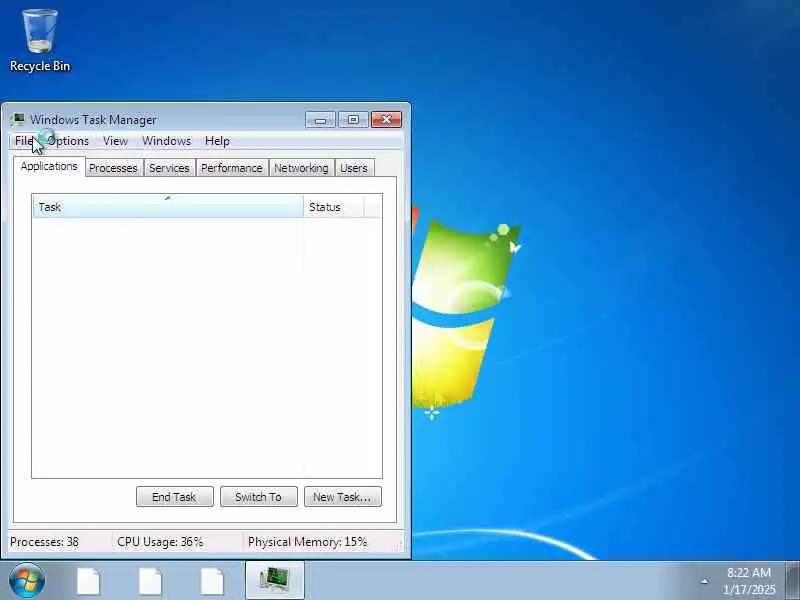The width and height of the screenshot is (800, 600).
Task: Click the Processes: 38 status text
Action: coord(44,542)
